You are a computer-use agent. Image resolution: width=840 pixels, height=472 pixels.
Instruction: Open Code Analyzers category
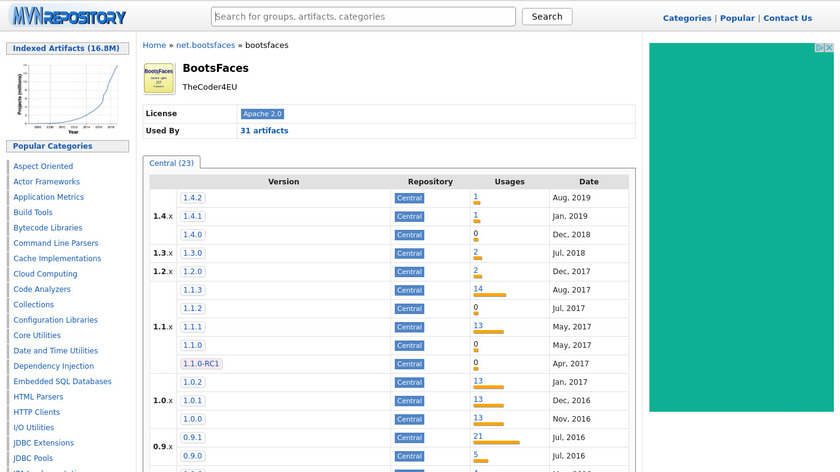(42, 289)
